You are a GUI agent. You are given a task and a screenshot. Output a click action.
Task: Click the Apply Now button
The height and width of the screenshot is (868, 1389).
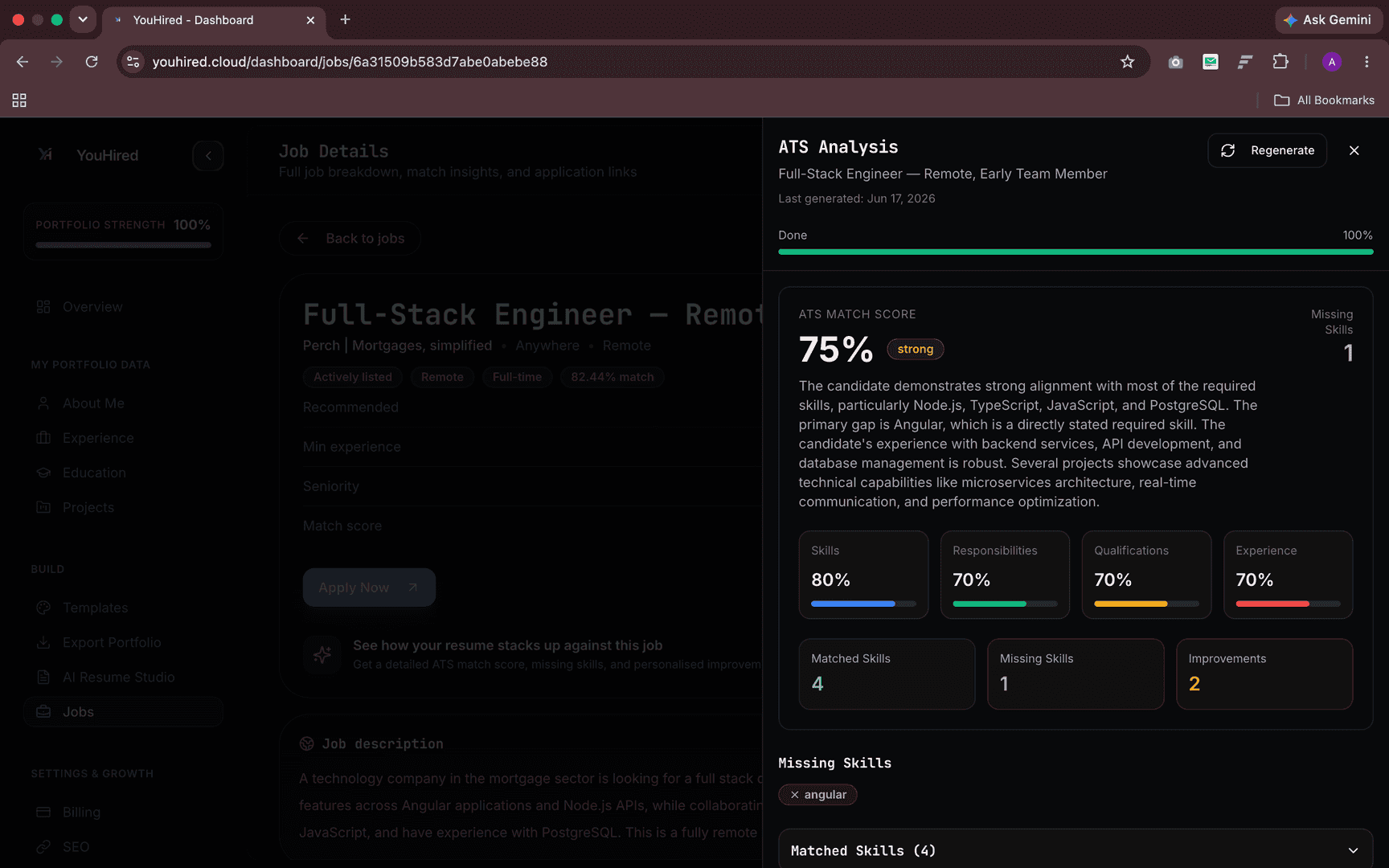point(369,588)
